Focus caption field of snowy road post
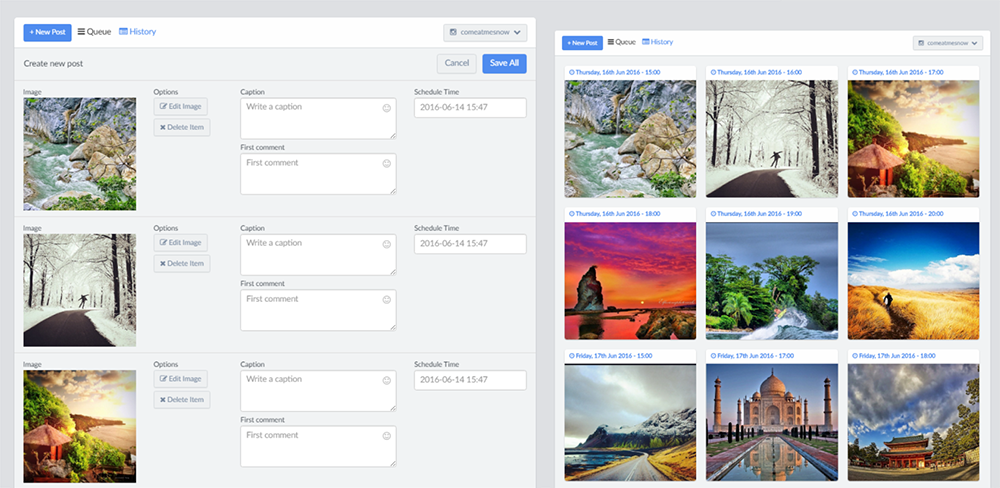 point(318,255)
